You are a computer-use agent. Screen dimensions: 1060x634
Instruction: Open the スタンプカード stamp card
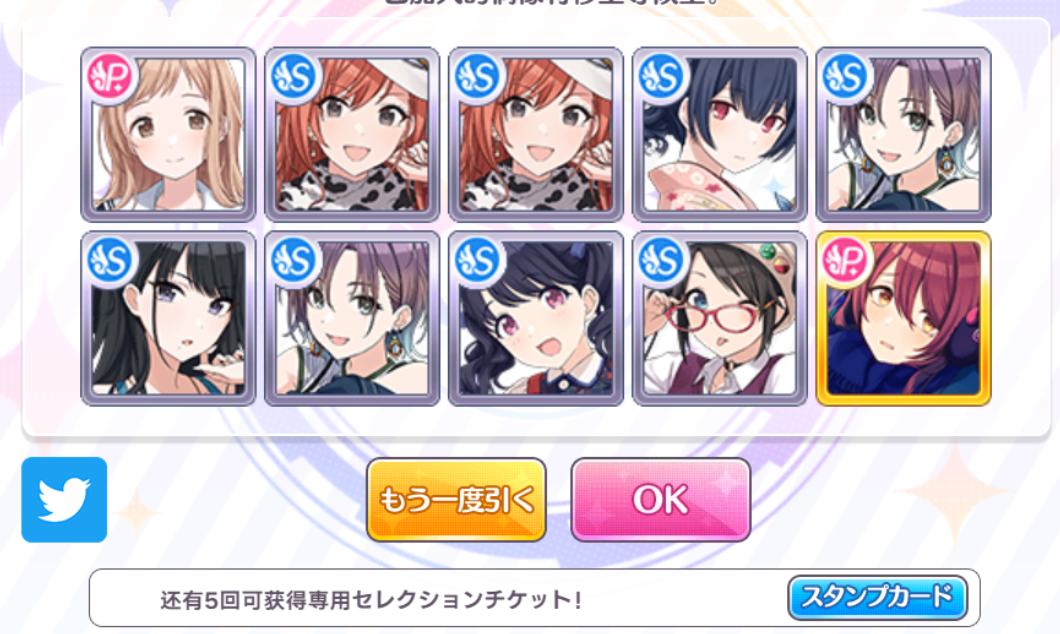point(877,598)
